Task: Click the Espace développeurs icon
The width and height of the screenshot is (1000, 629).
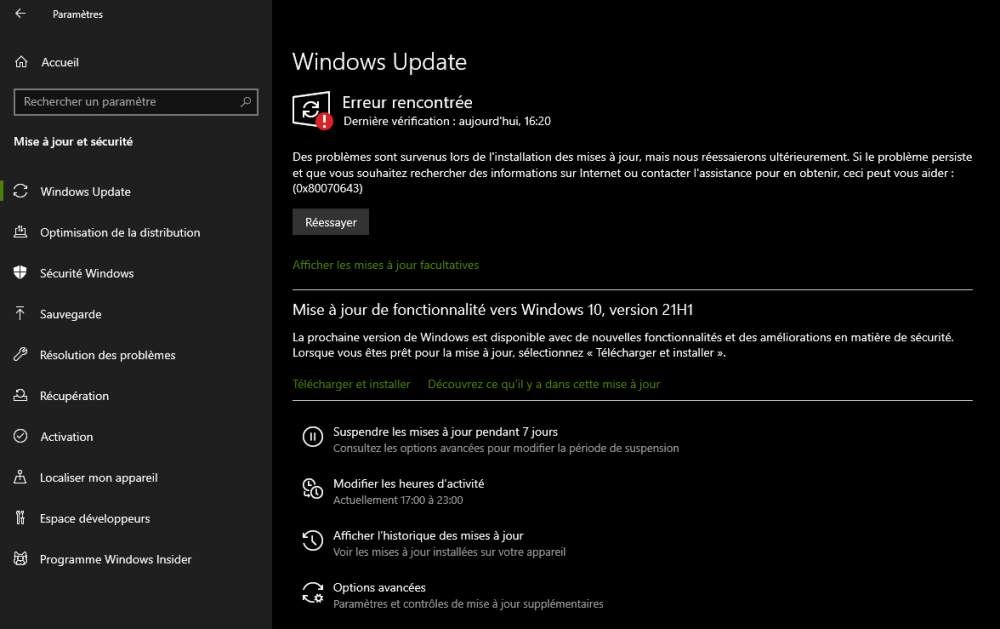Action: pos(19,518)
